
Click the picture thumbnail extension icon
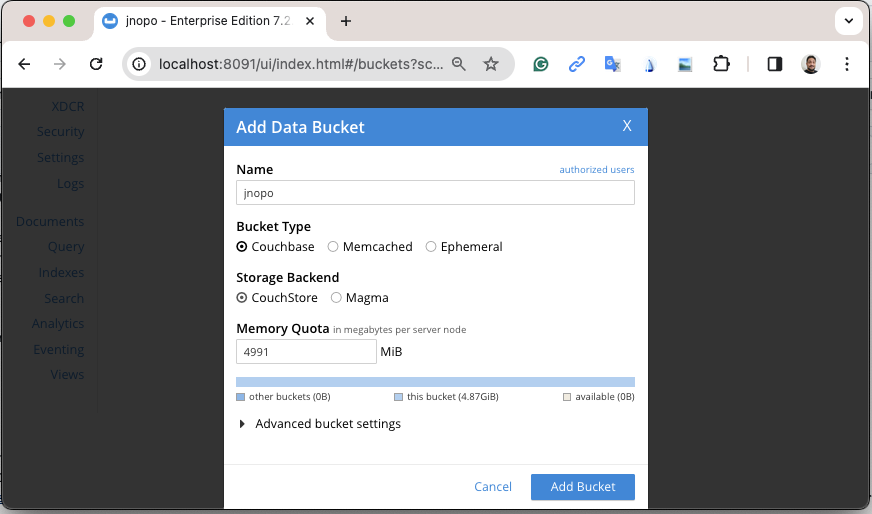pos(685,65)
